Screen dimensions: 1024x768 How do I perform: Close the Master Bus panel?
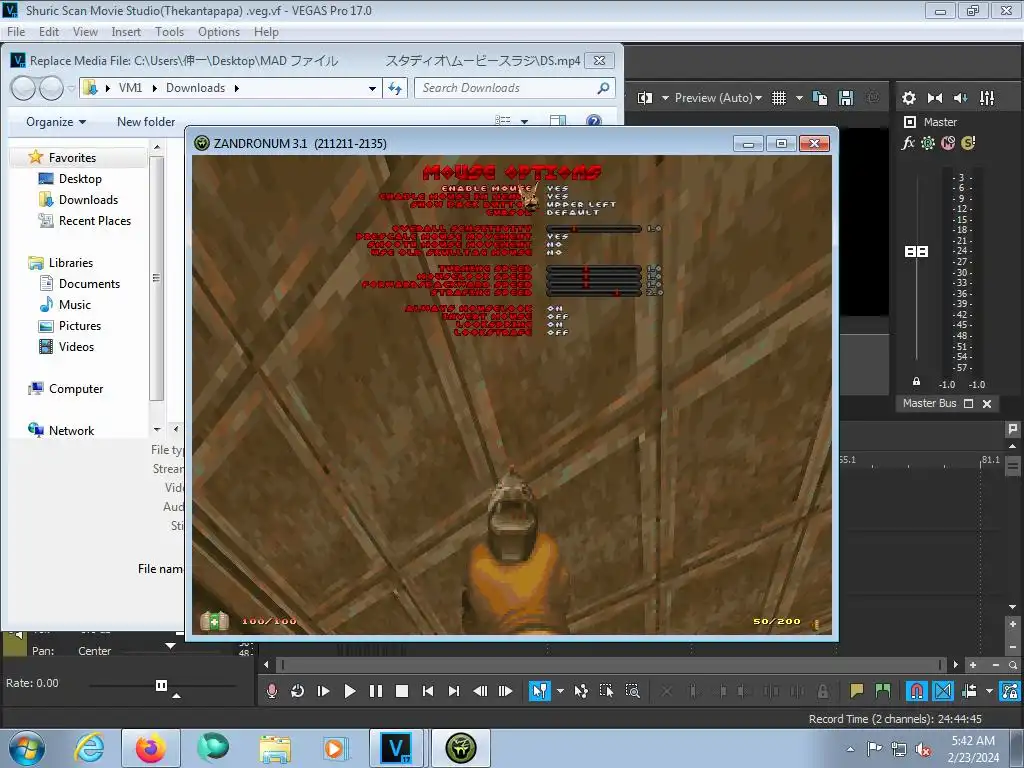pos(987,404)
